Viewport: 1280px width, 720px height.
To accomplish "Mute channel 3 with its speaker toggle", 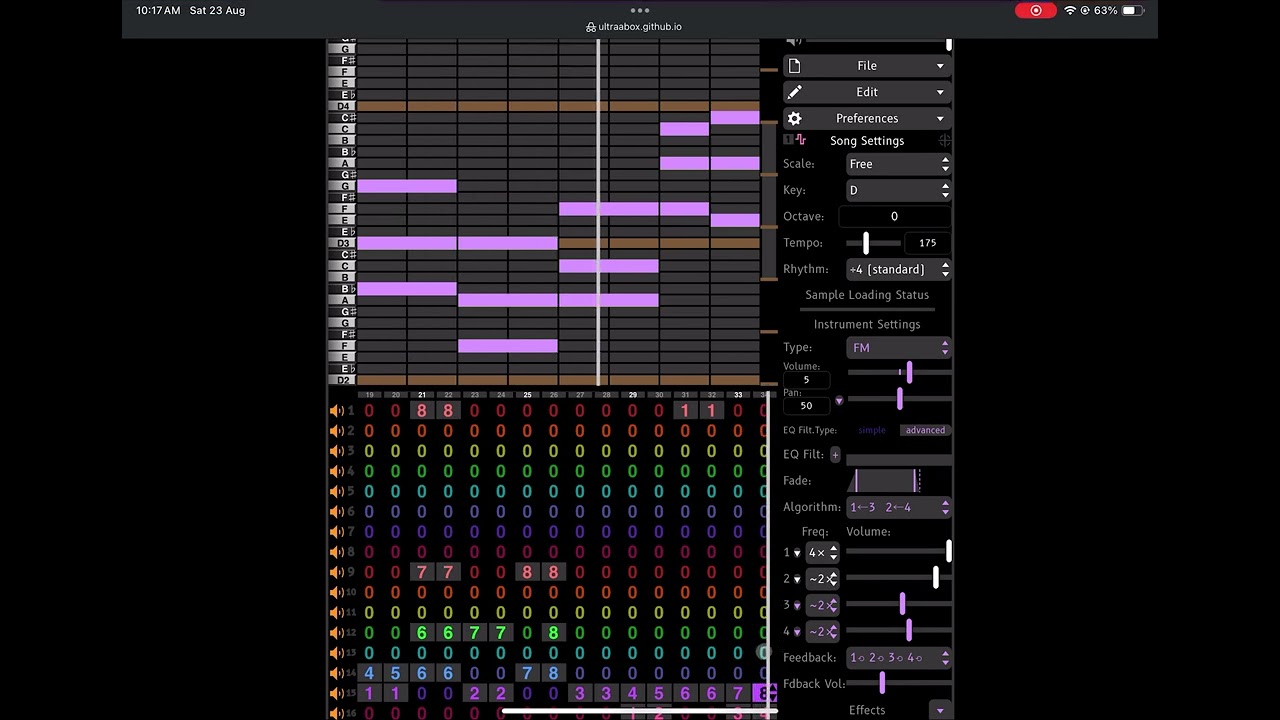I will (336, 451).
